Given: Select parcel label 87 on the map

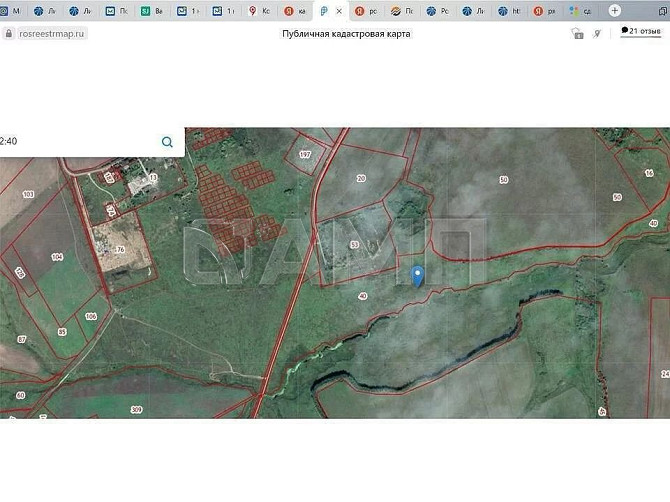Looking at the screenshot, I should click(21, 339).
